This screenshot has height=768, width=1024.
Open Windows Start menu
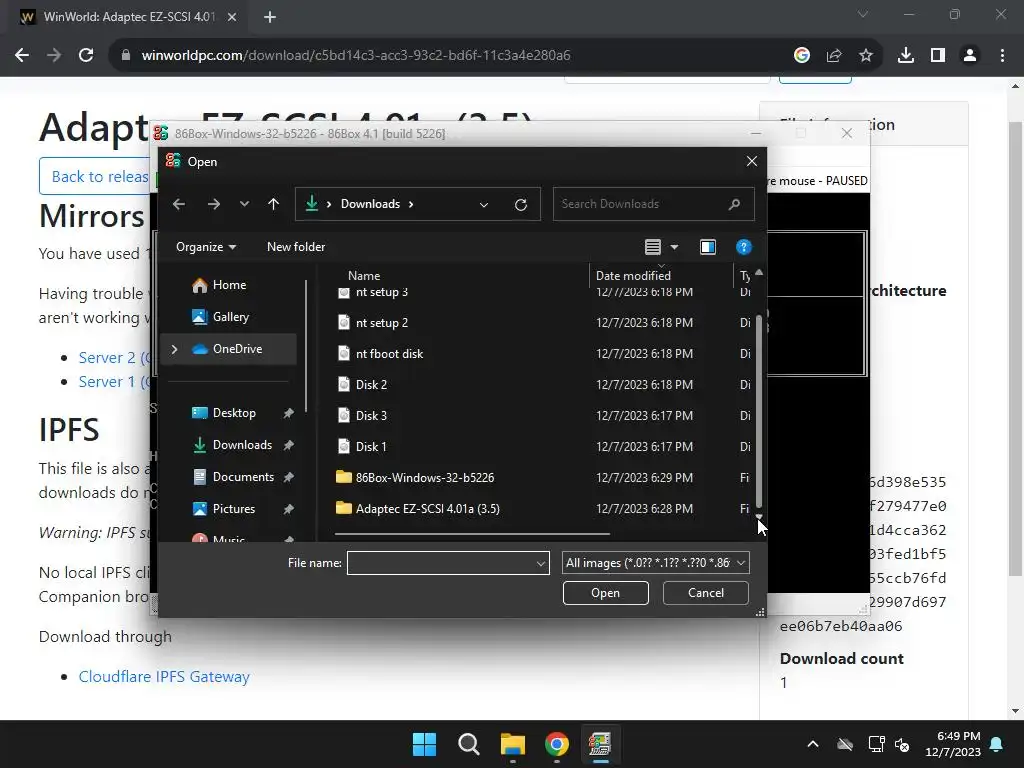424,744
